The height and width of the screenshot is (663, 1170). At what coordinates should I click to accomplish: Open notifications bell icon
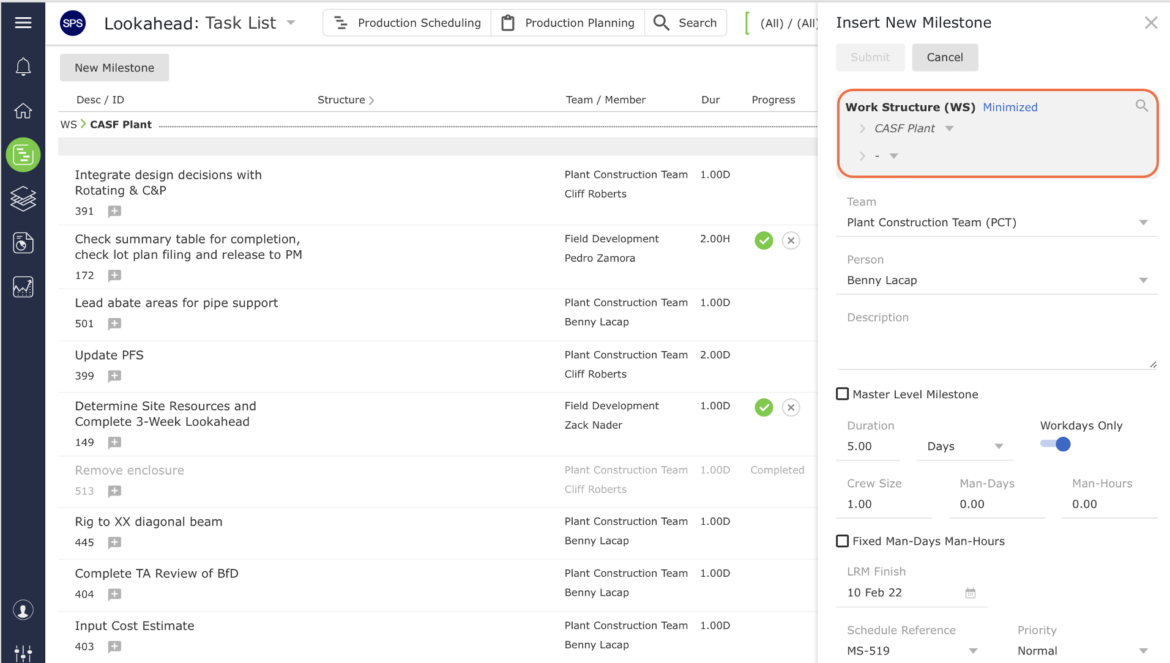click(23, 67)
